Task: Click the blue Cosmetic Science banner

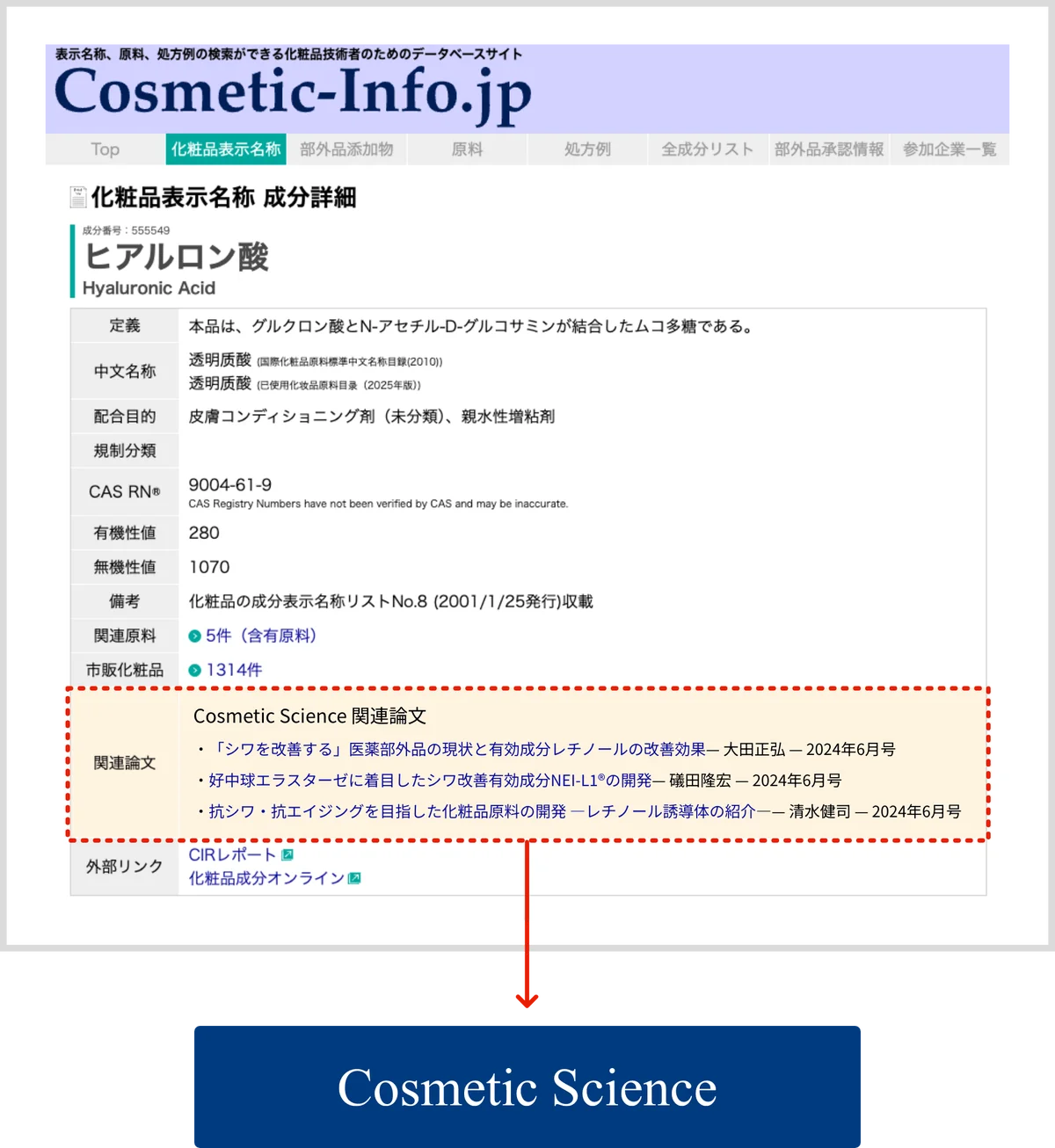Action: point(527,1086)
